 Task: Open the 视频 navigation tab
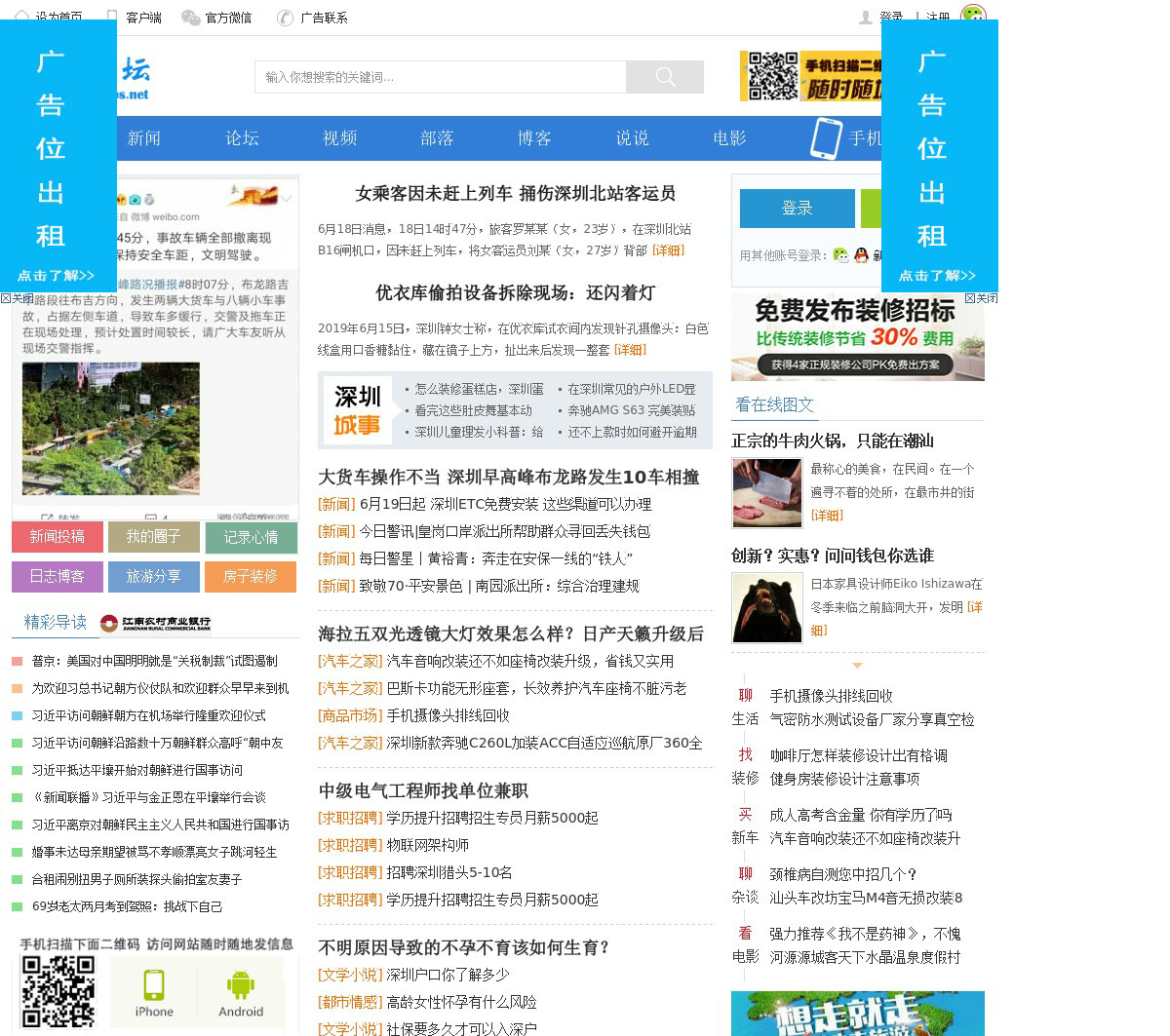pyautogui.click(x=339, y=138)
